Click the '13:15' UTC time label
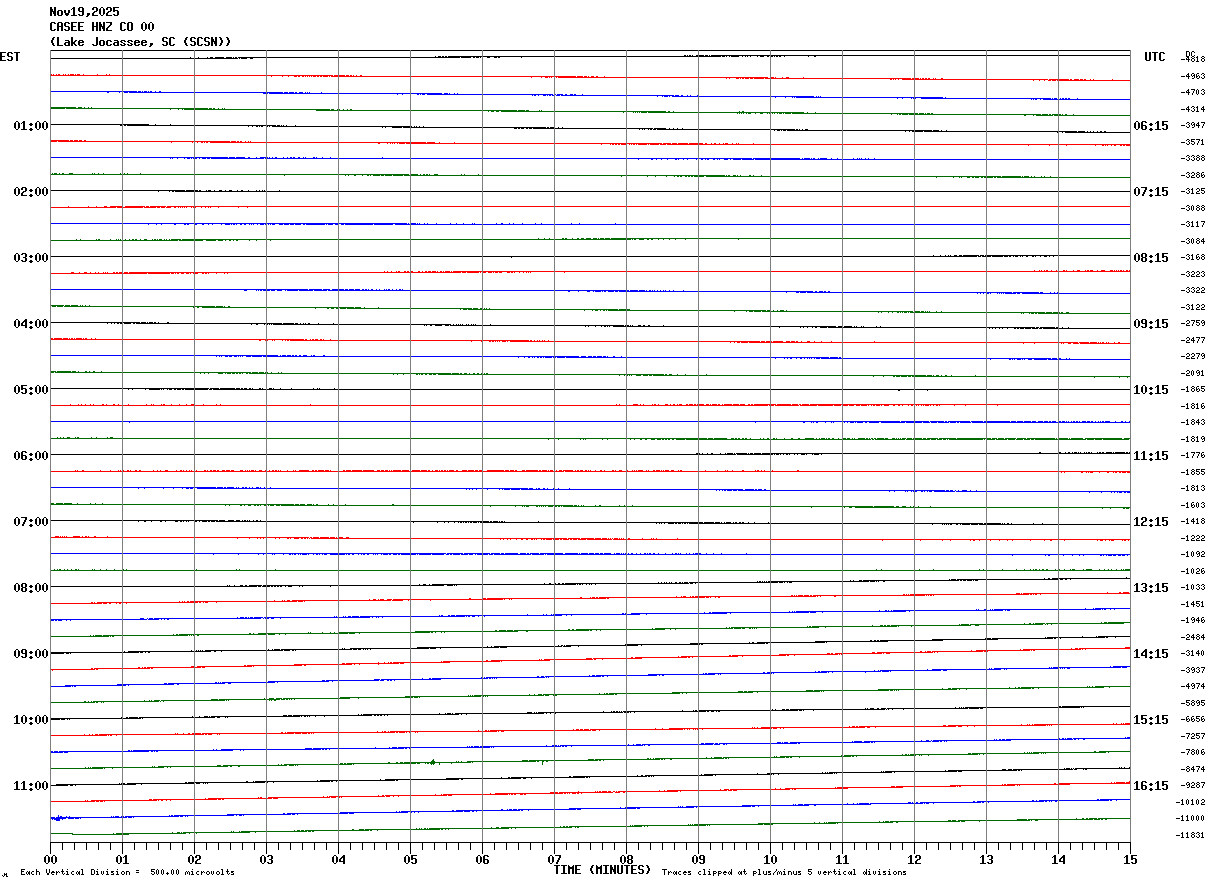Viewport: 1210px width, 886px height. coord(1151,588)
